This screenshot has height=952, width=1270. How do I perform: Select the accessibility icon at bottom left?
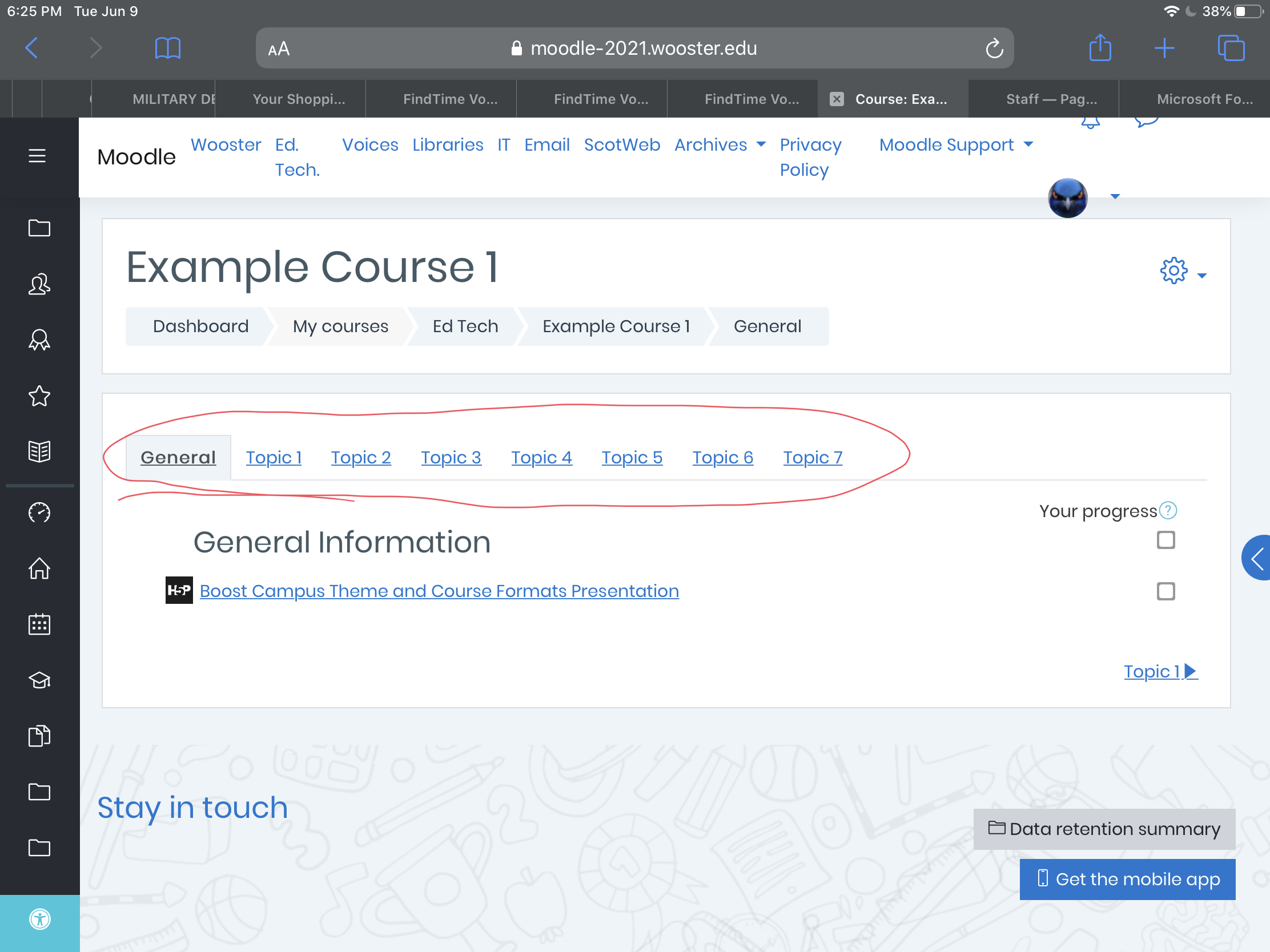coord(40,920)
